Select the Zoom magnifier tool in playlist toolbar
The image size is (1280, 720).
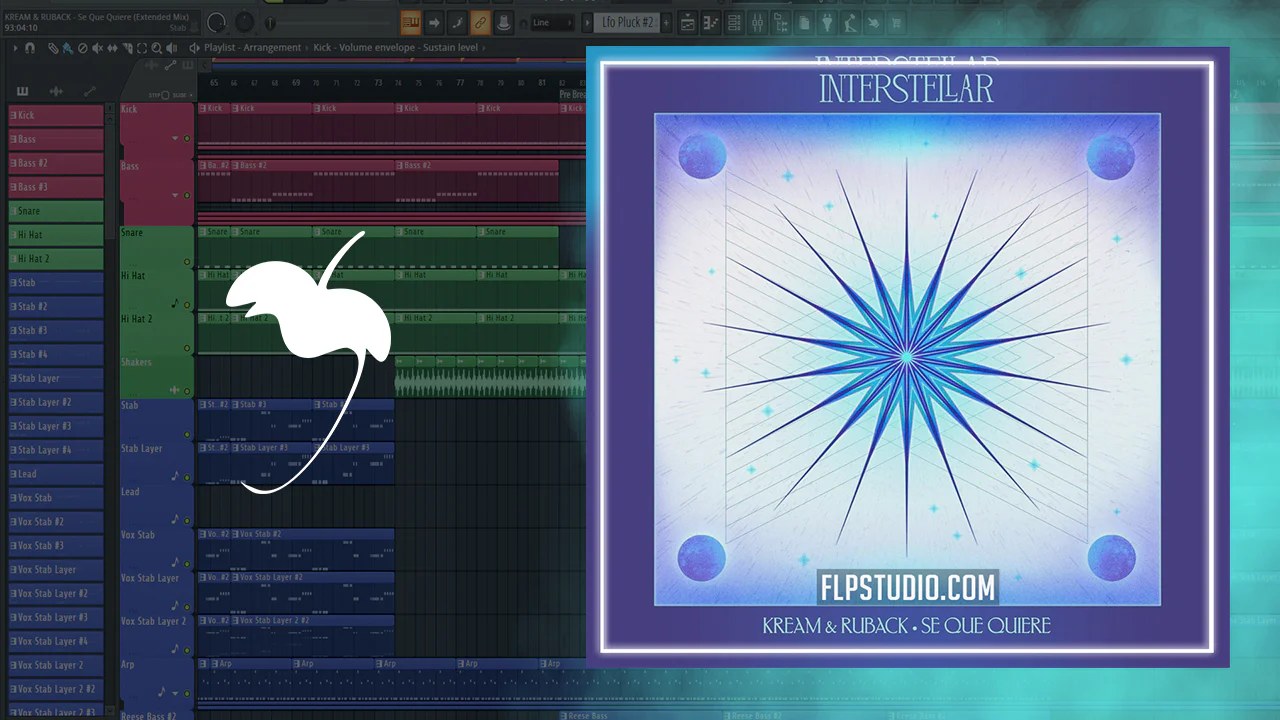(155, 48)
